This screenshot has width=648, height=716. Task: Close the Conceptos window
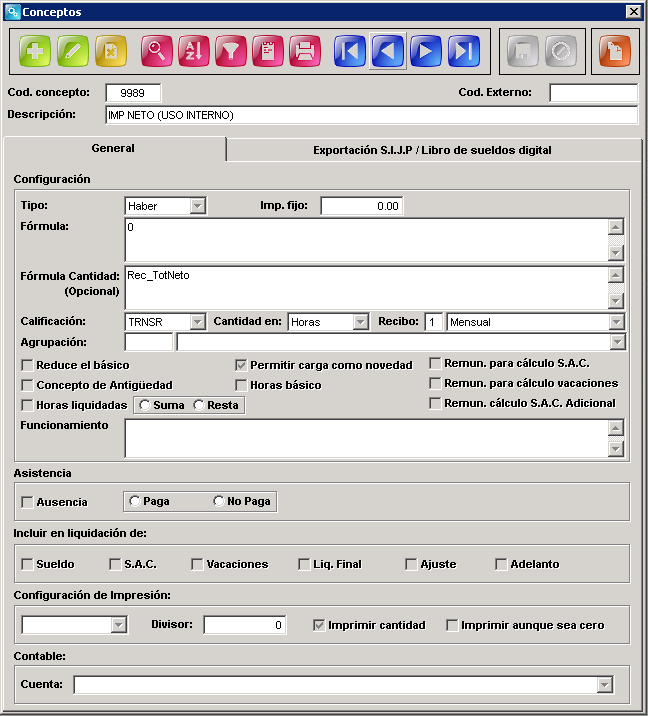[634, 11]
